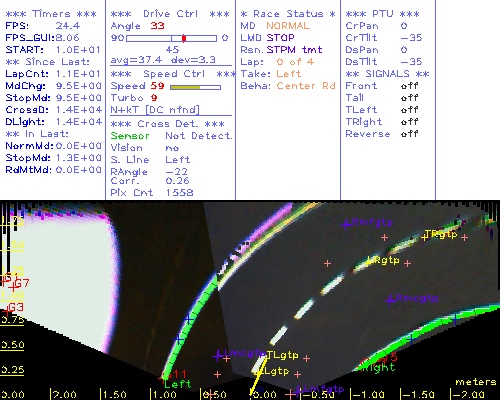Click the red marker on Angle slider

coord(184,38)
